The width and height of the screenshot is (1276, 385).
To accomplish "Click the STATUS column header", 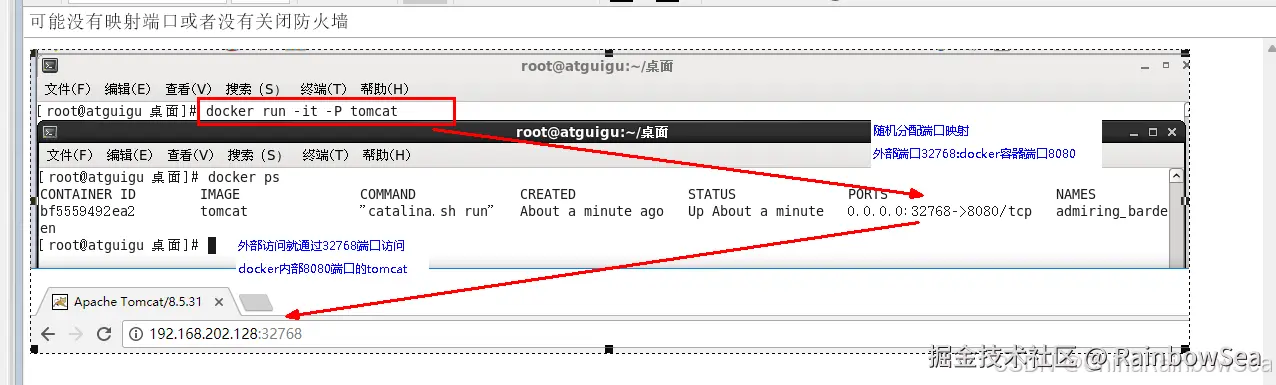I will tap(712, 194).
